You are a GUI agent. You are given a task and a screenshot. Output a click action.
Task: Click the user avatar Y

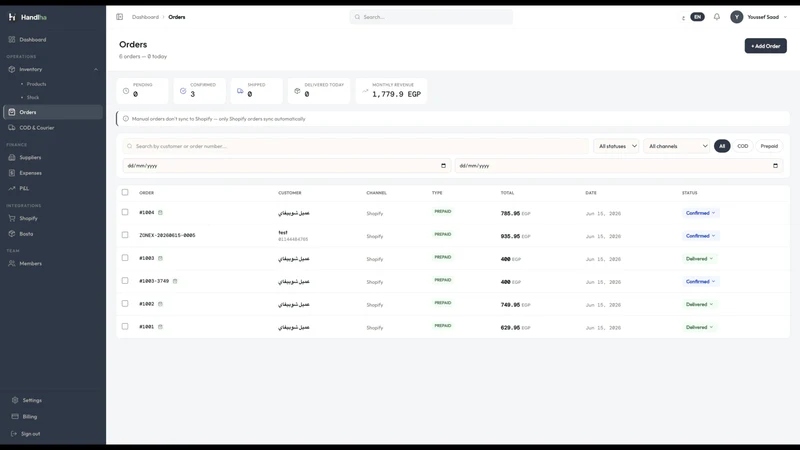point(736,17)
